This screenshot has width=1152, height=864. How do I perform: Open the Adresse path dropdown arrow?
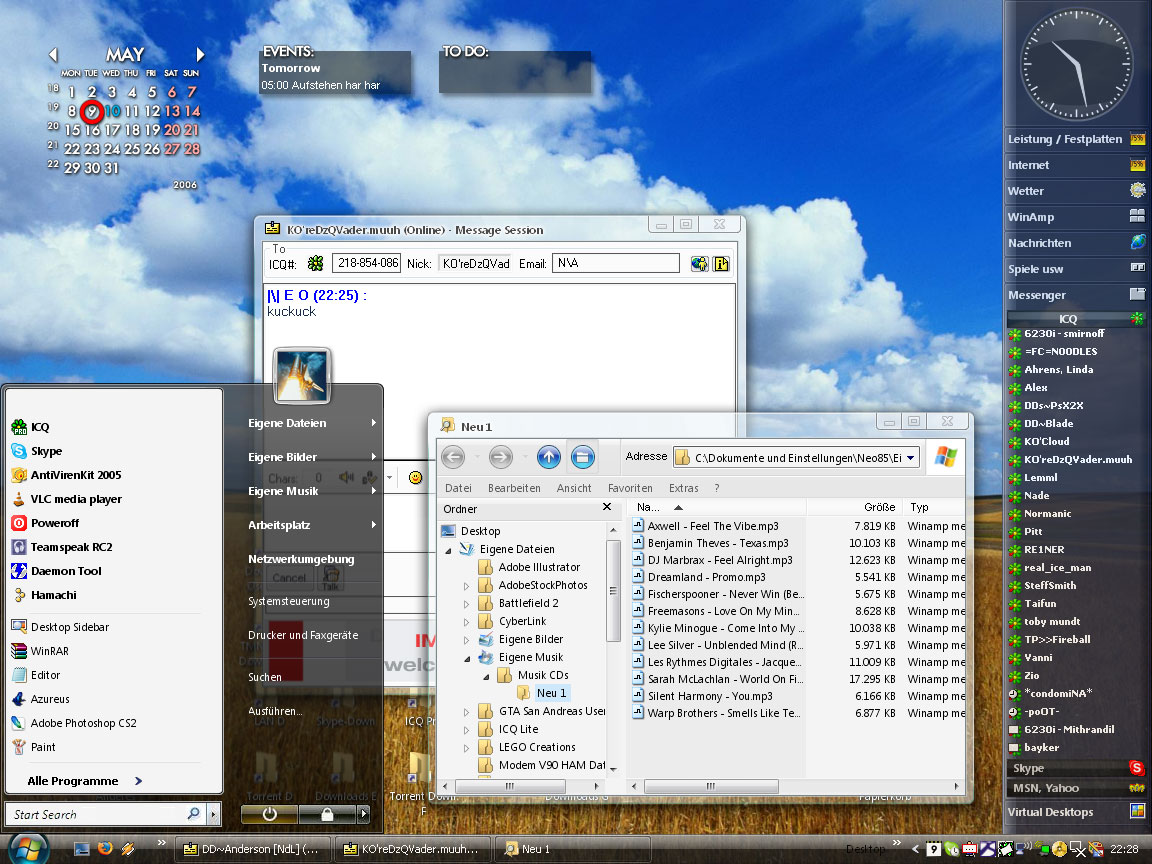click(x=912, y=457)
